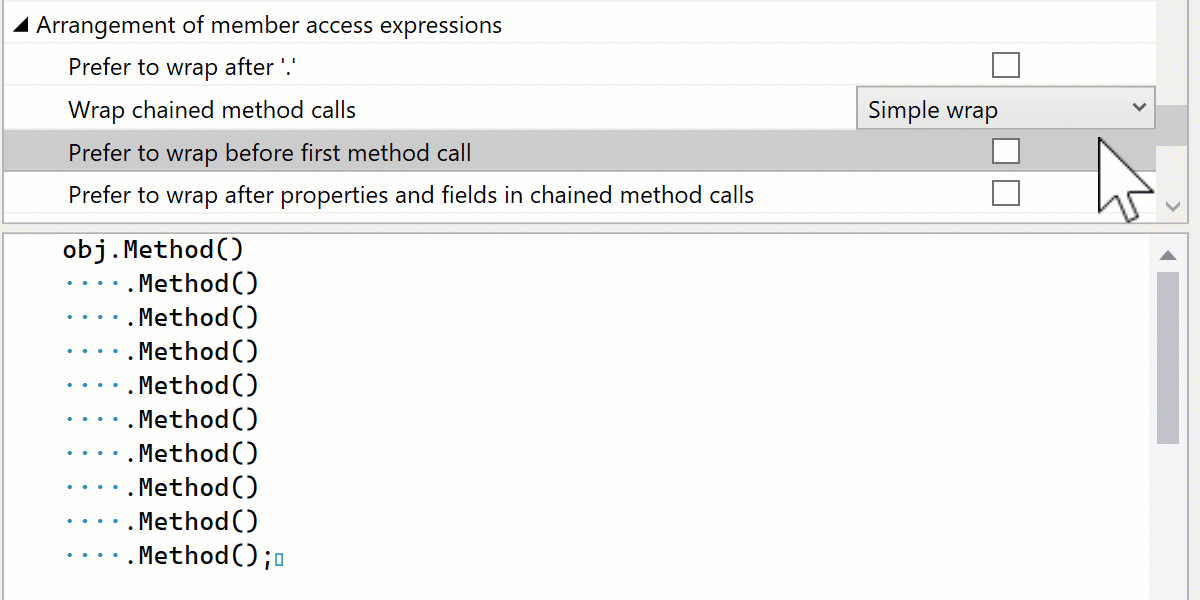Enable 'Prefer to wrap after '.''
1200x600 pixels.
pyautogui.click(x=1005, y=64)
